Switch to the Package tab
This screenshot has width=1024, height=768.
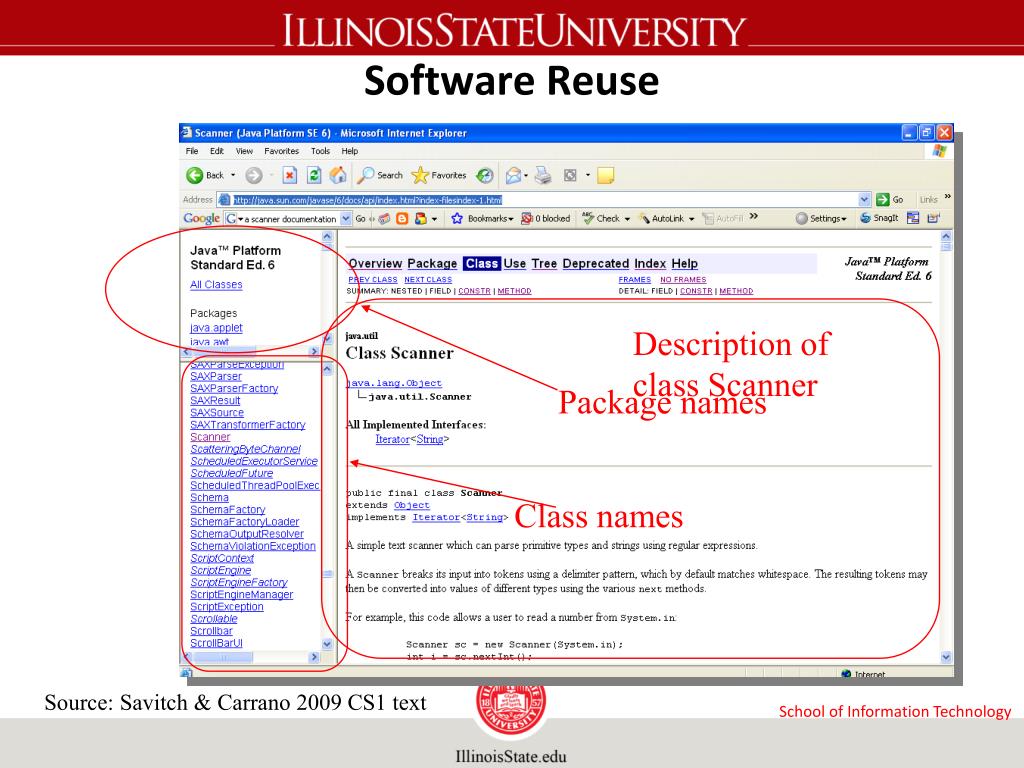click(432, 263)
